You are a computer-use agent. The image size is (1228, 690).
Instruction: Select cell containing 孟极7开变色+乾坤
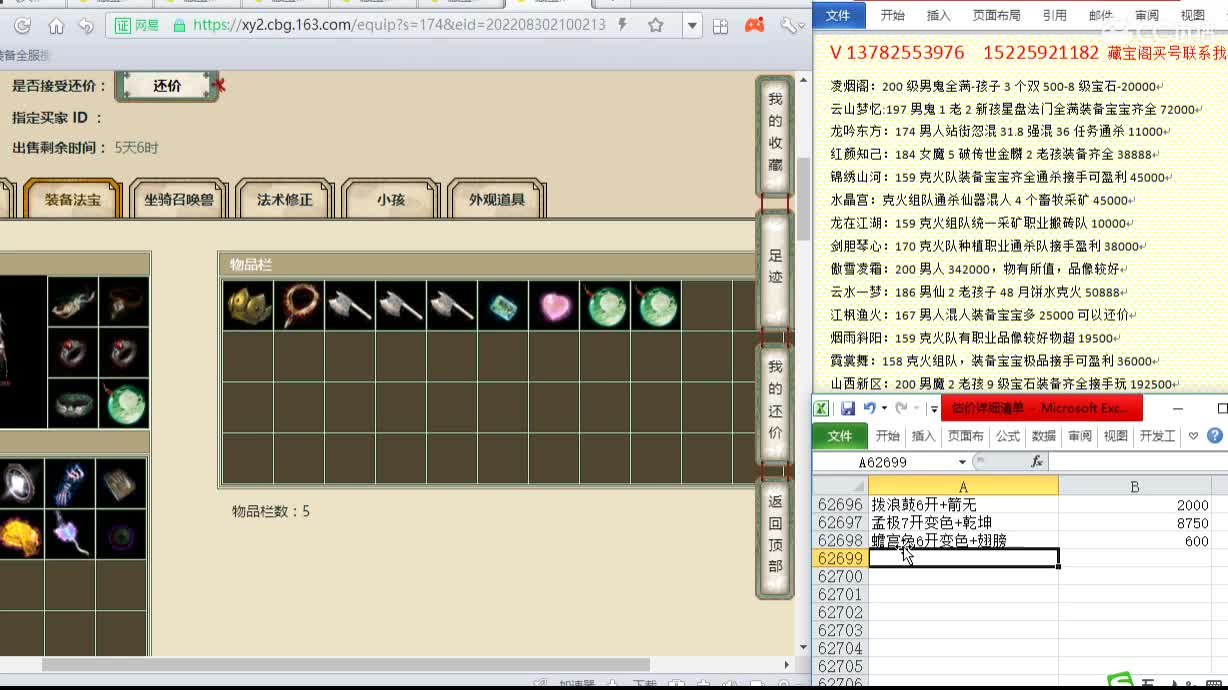(x=963, y=523)
